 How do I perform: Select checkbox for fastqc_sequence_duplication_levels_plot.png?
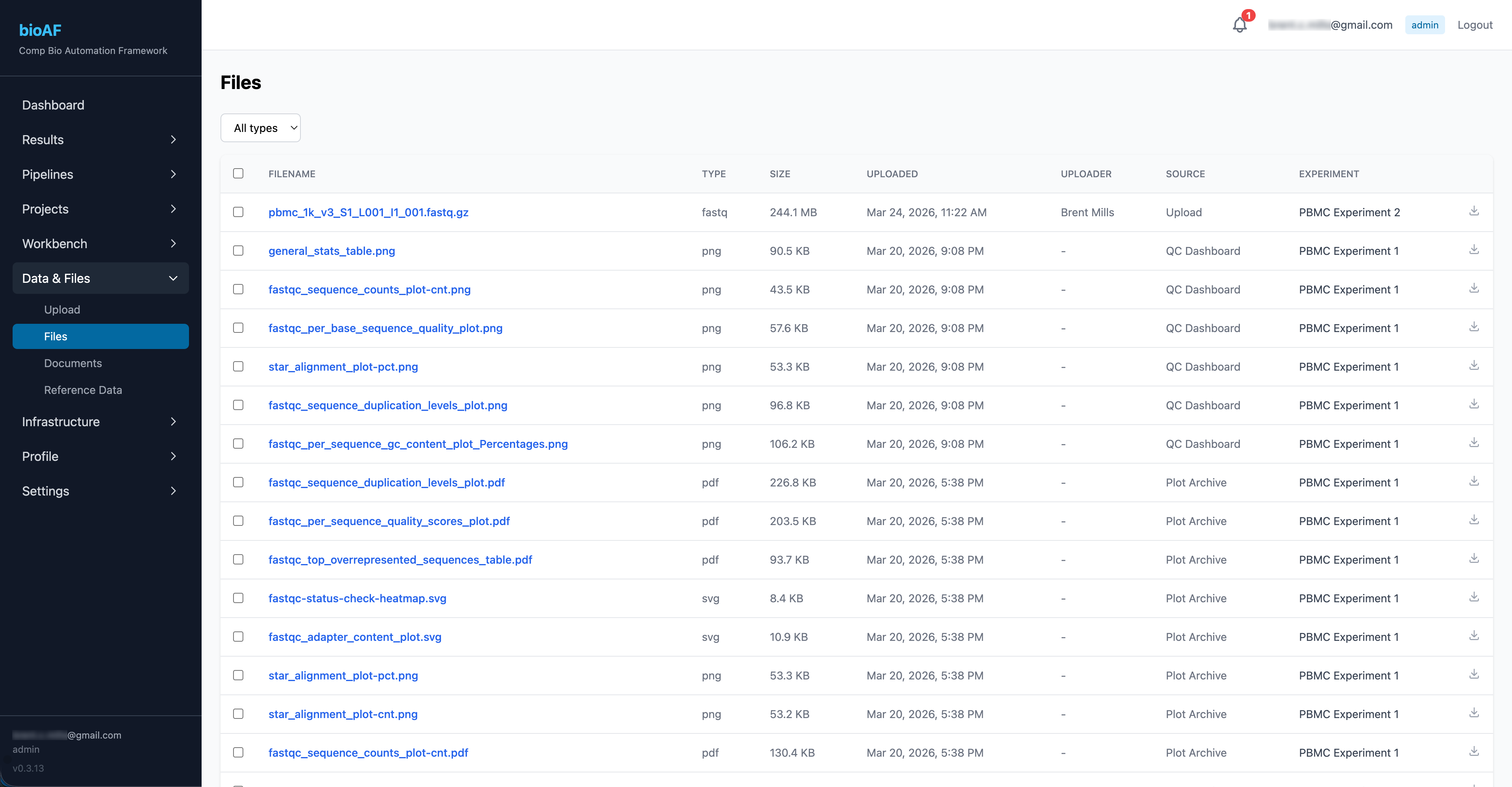click(238, 405)
